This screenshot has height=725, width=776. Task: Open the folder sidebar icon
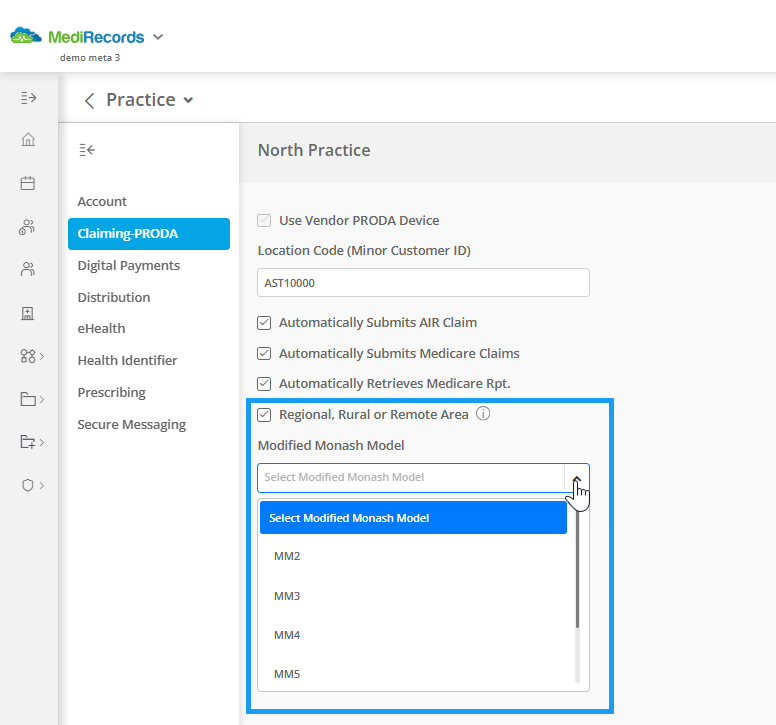point(28,399)
